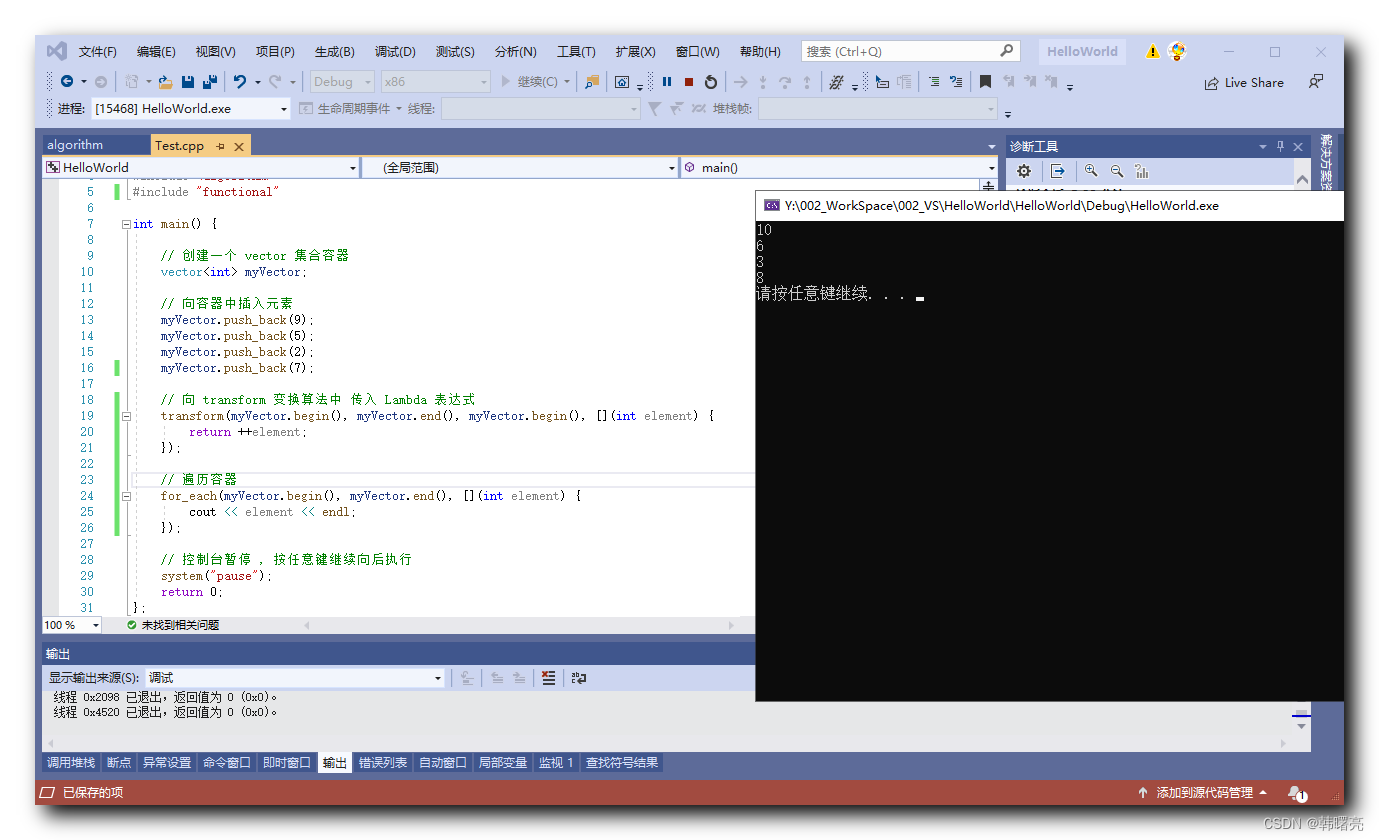The height and width of the screenshot is (840, 1379).
Task: Start a Live Share session
Action: [x=1244, y=82]
